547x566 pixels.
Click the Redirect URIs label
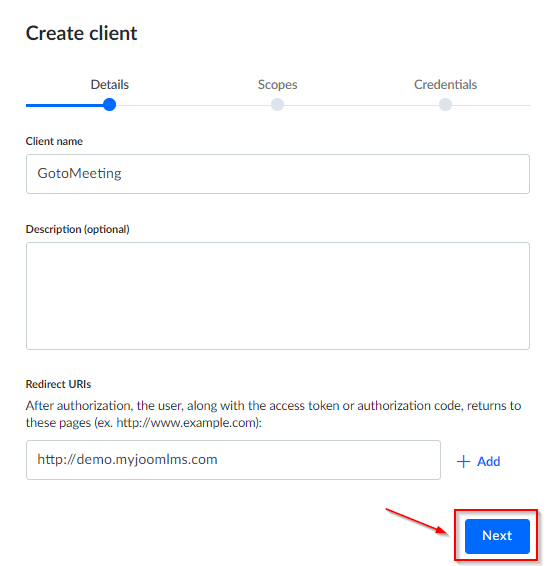click(58, 384)
